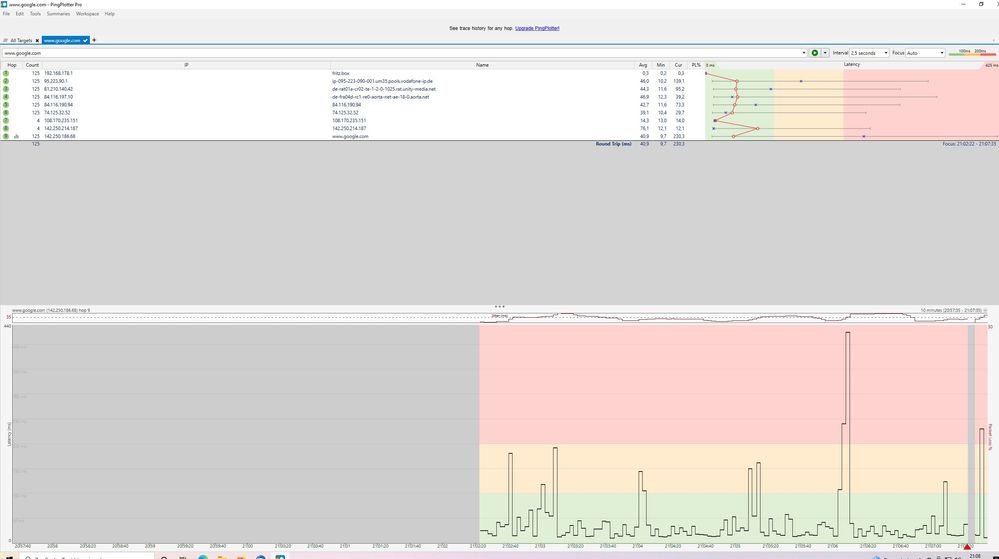Select hop 1 green circle icon for fritz.box
The image size is (999, 559).
6,73
